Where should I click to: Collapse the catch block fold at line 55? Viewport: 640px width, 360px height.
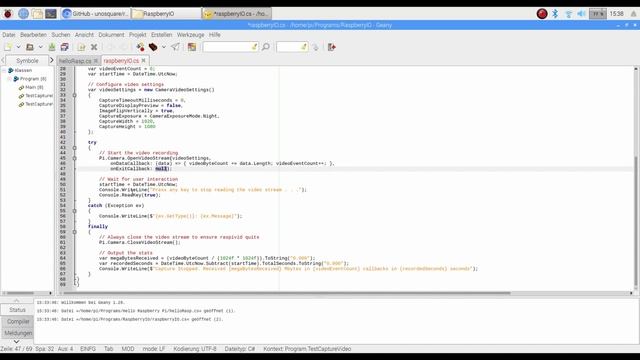coord(74,211)
